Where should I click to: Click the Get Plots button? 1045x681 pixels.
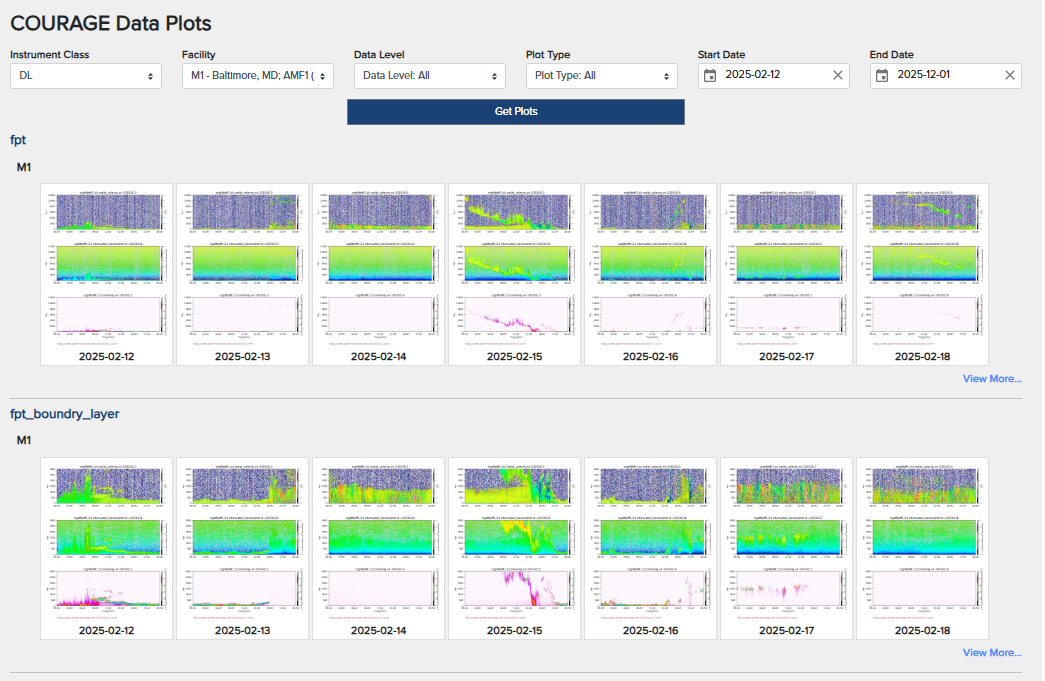pyautogui.click(x=516, y=112)
